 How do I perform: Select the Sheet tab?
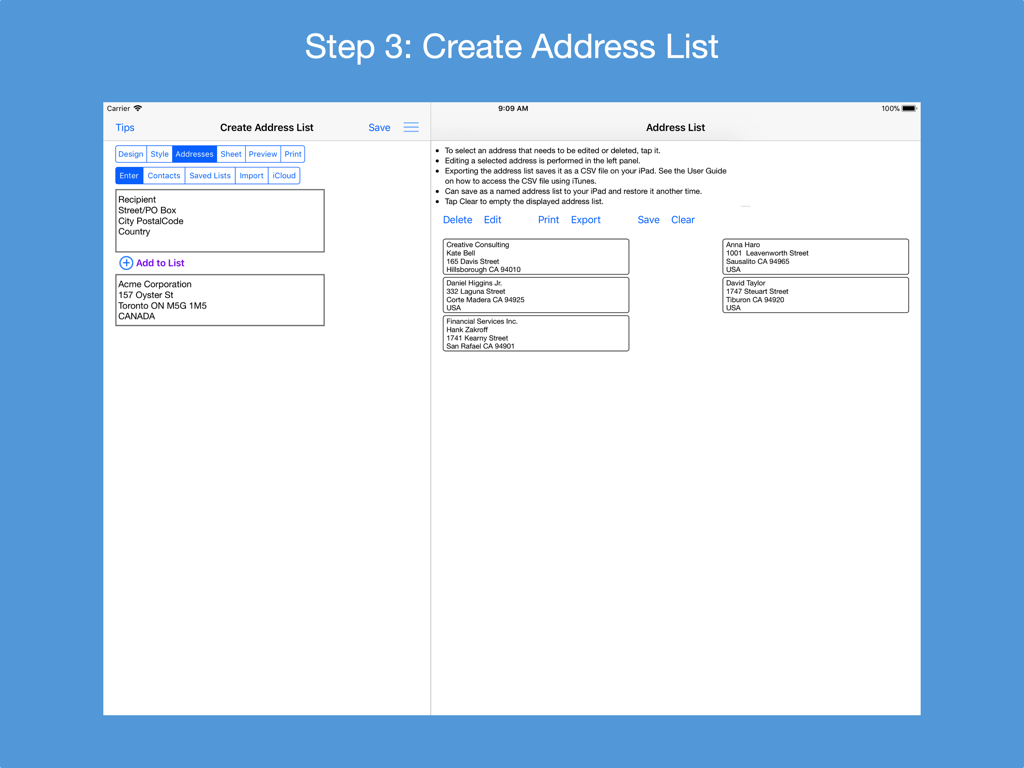230,153
